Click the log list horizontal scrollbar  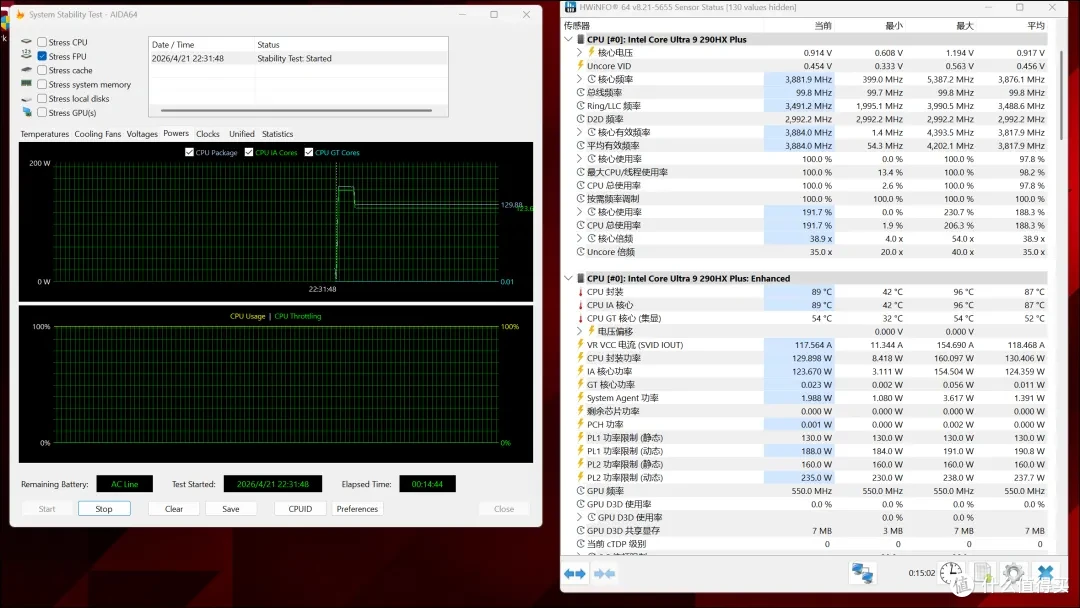pyautogui.click(x=296, y=110)
